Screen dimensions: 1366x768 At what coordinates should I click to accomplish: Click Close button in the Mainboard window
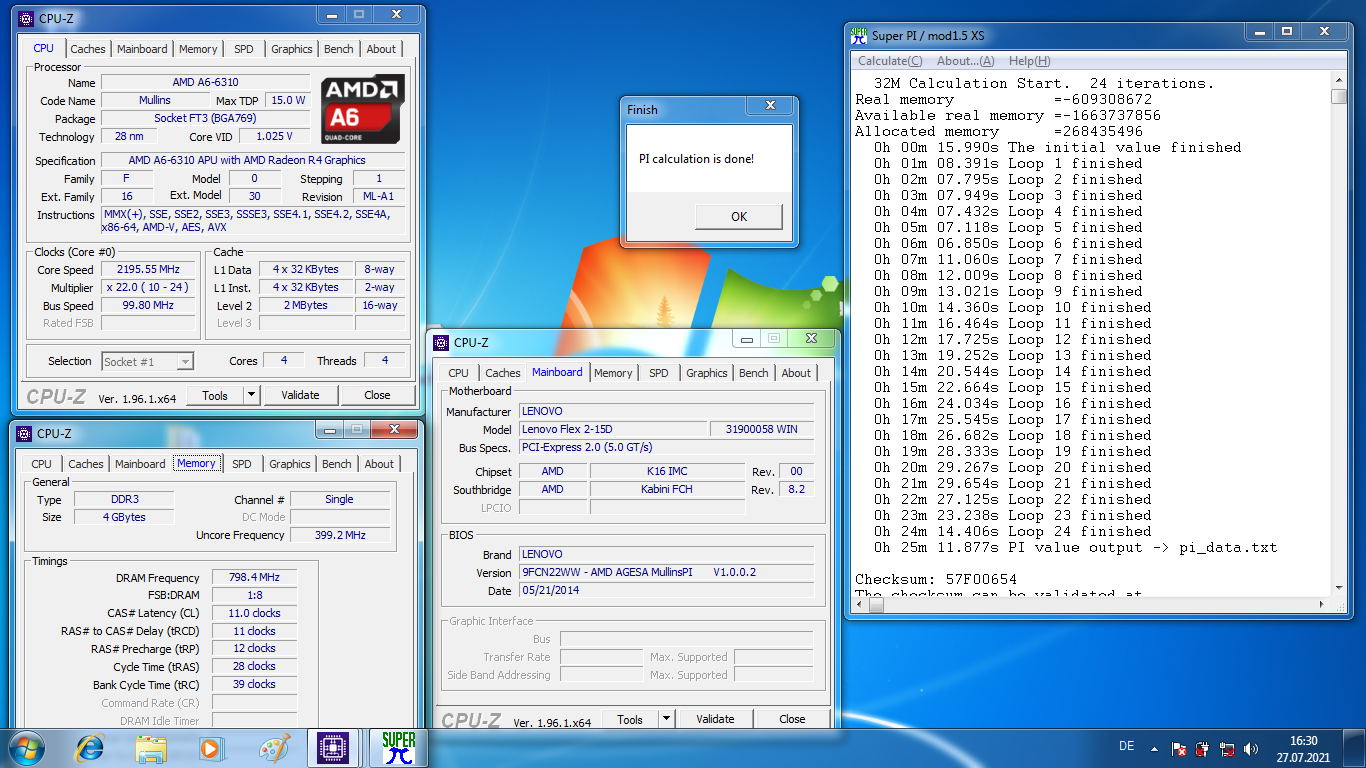(792, 718)
